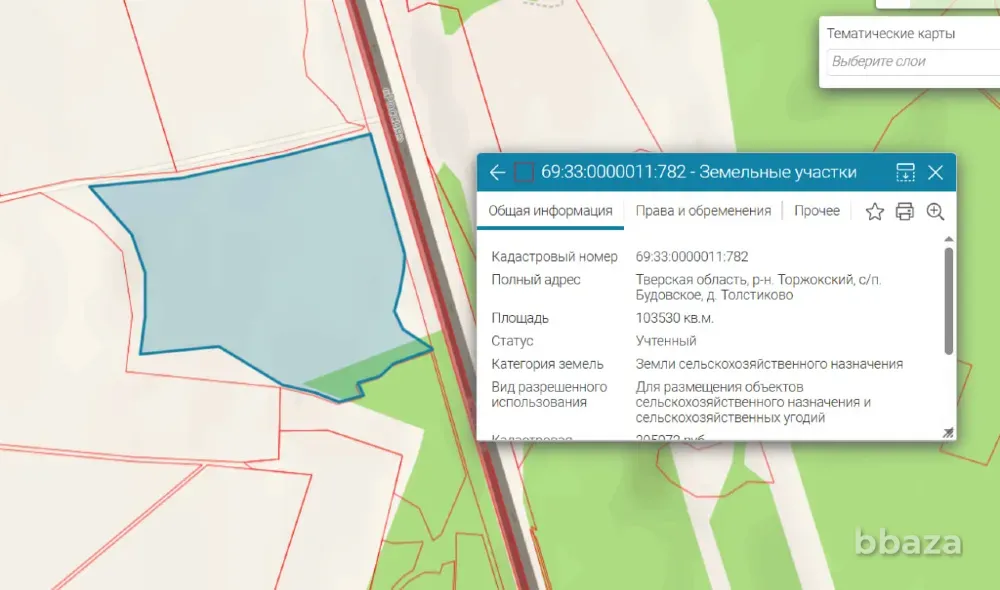Click the resize handle of the info popup
Screen dimensions: 1000x590
pyautogui.click(x=948, y=432)
